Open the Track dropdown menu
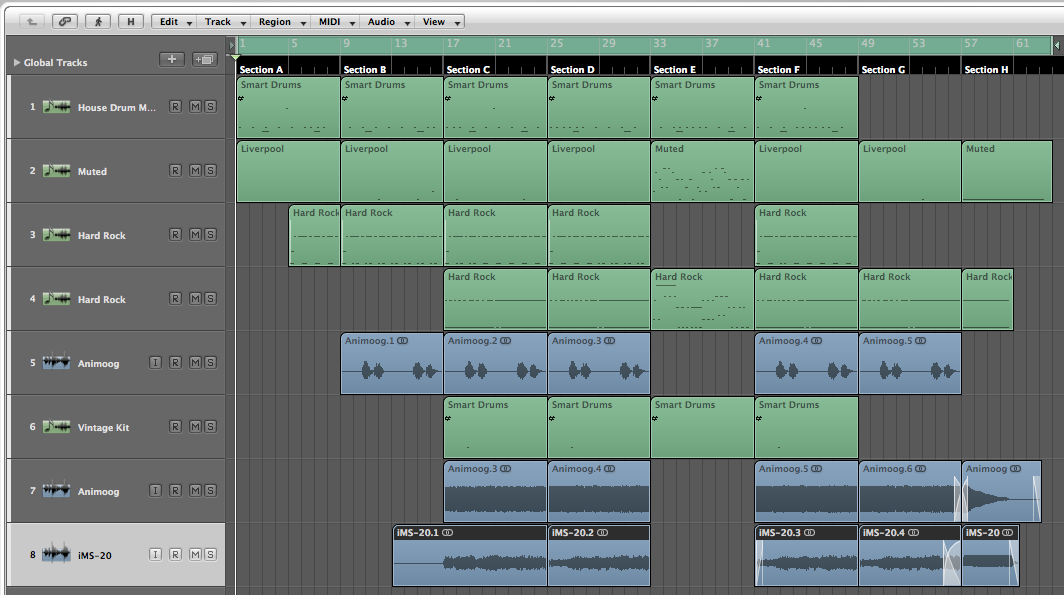Screen dimensions: 1064x595 pos(225,22)
